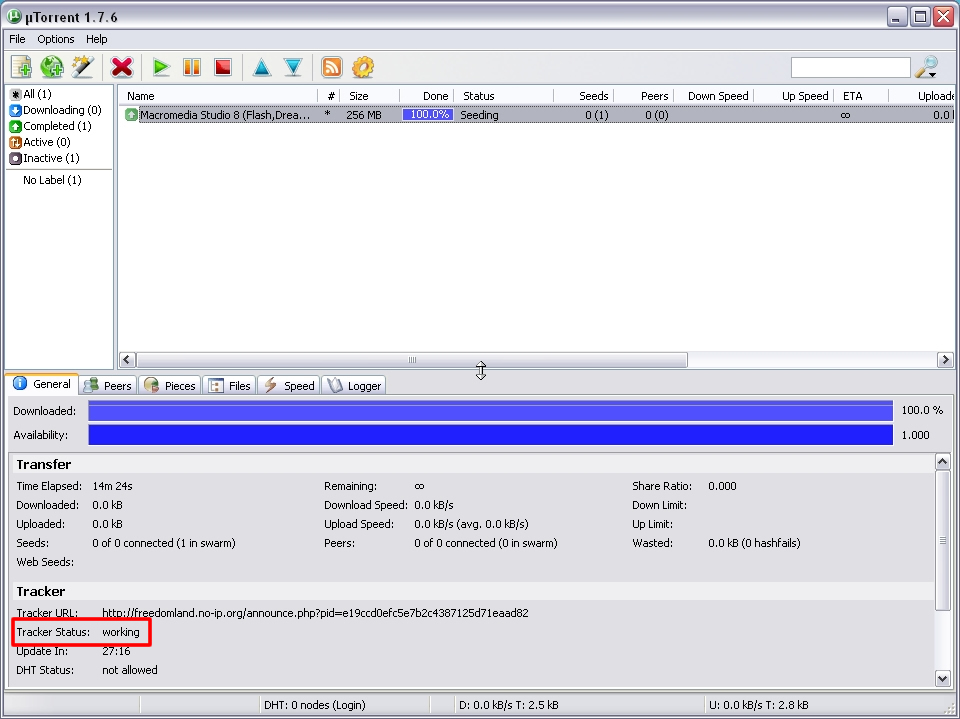The width and height of the screenshot is (960, 719).
Task: Click Add Torrent from URL icon
Action: [x=51, y=67]
